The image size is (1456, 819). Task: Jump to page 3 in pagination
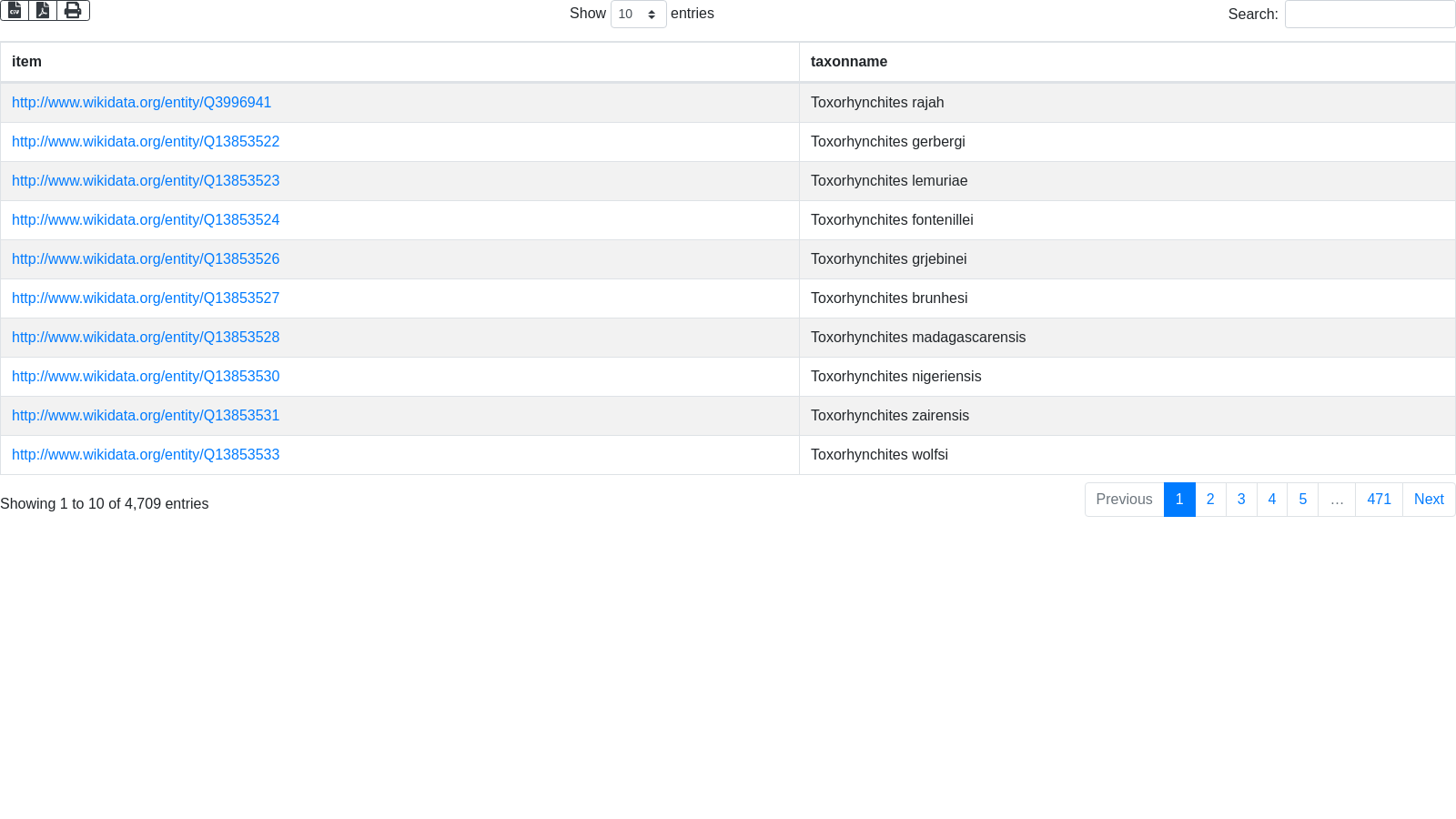(x=1241, y=500)
